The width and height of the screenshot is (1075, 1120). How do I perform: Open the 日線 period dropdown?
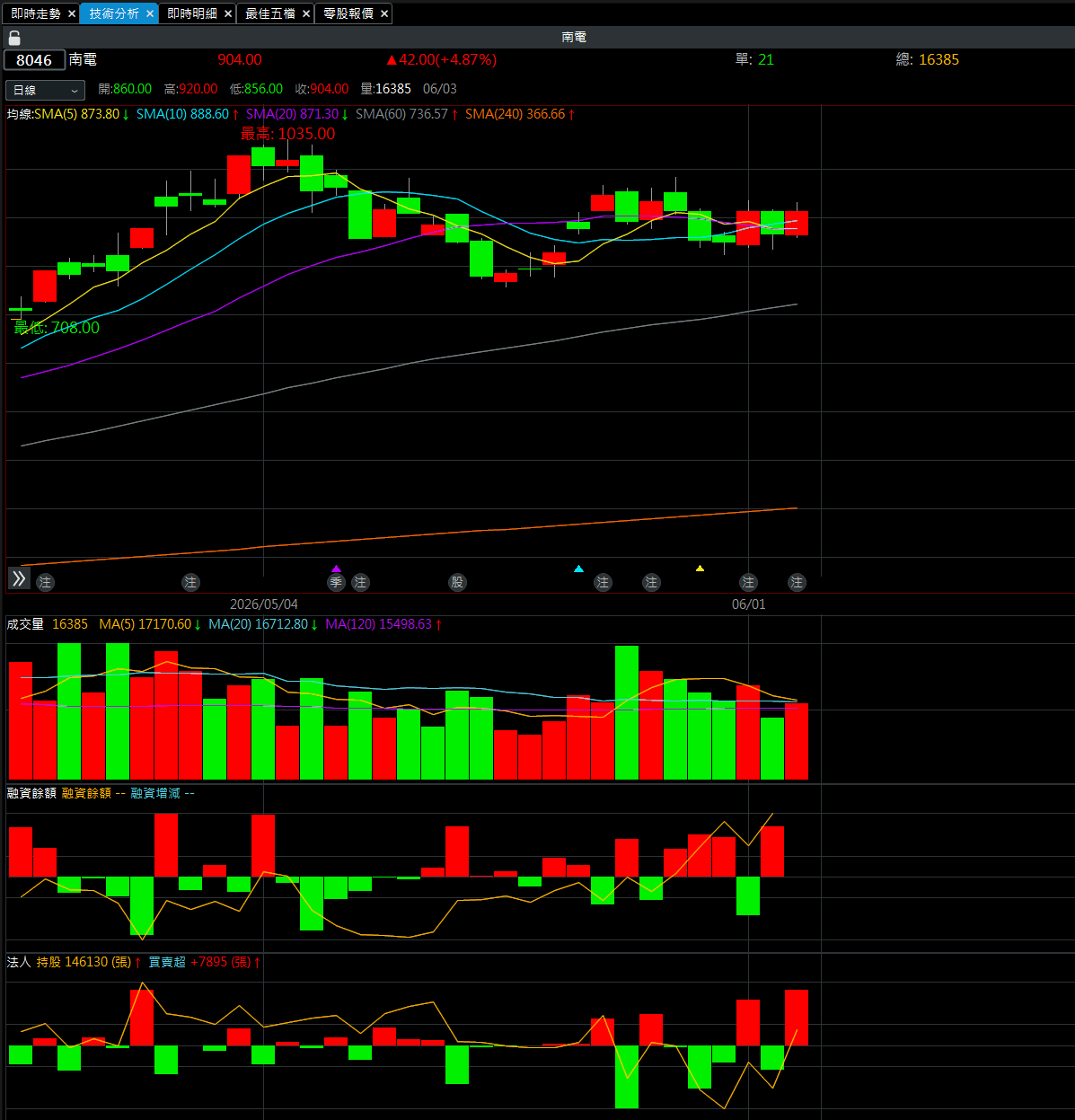point(45,90)
